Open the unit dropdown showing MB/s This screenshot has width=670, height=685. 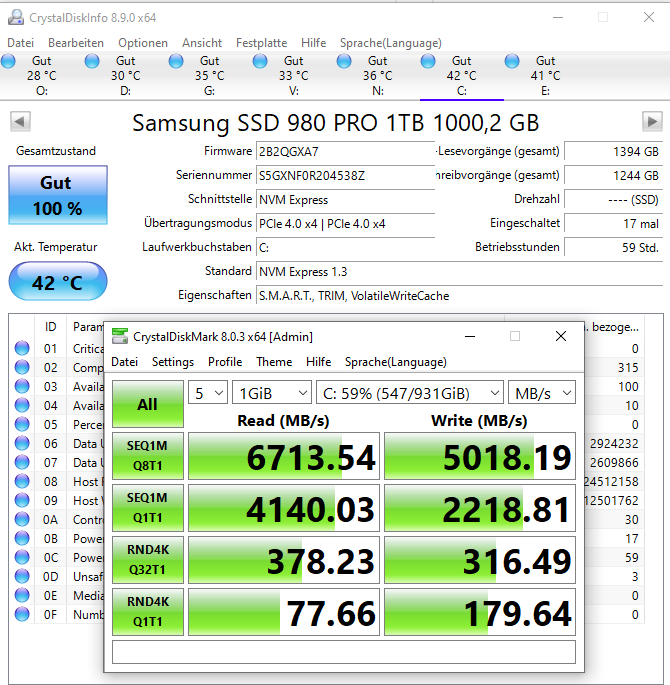click(x=542, y=393)
